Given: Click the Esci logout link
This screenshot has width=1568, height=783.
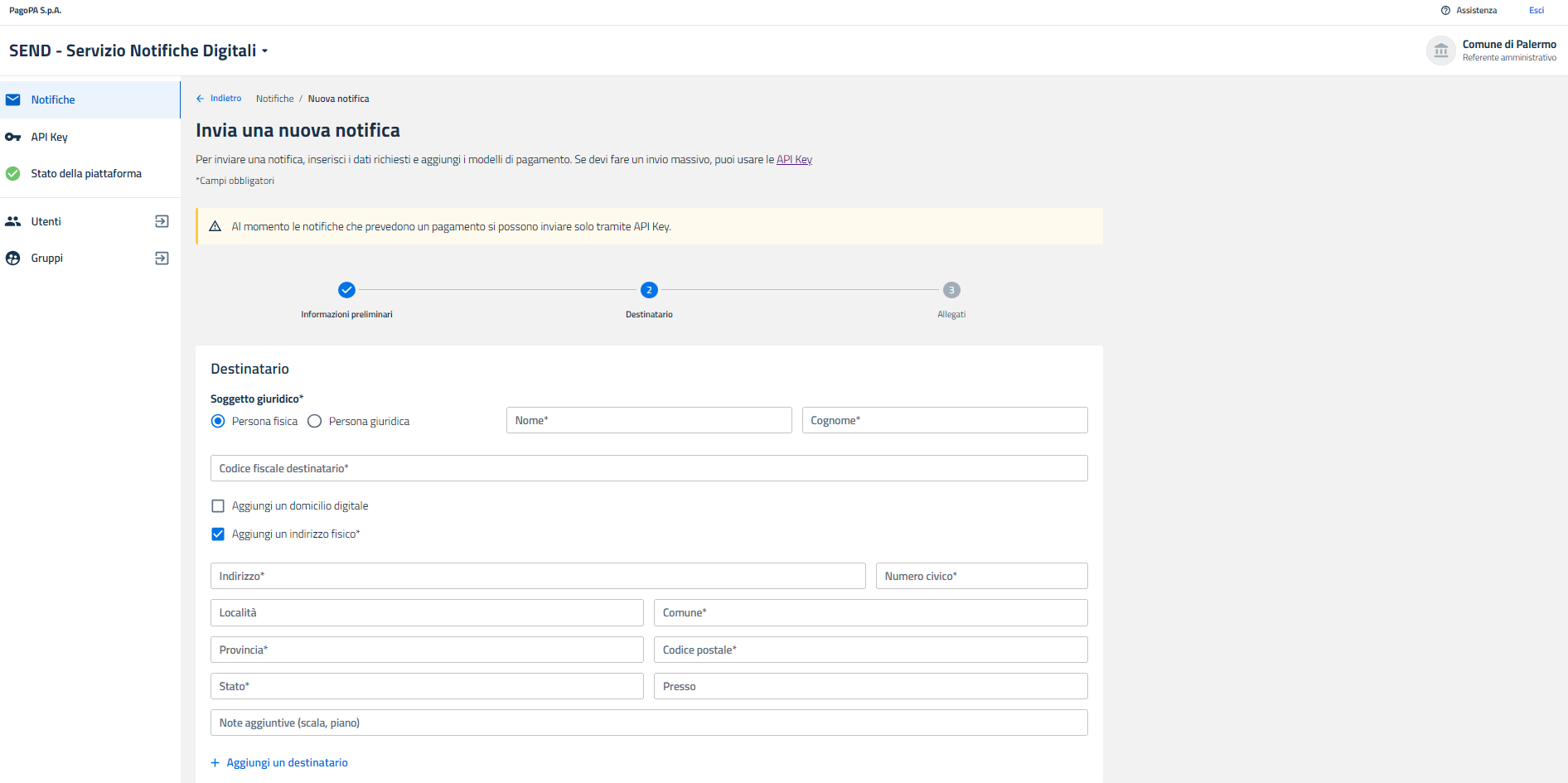Looking at the screenshot, I should (x=1536, y=11).
